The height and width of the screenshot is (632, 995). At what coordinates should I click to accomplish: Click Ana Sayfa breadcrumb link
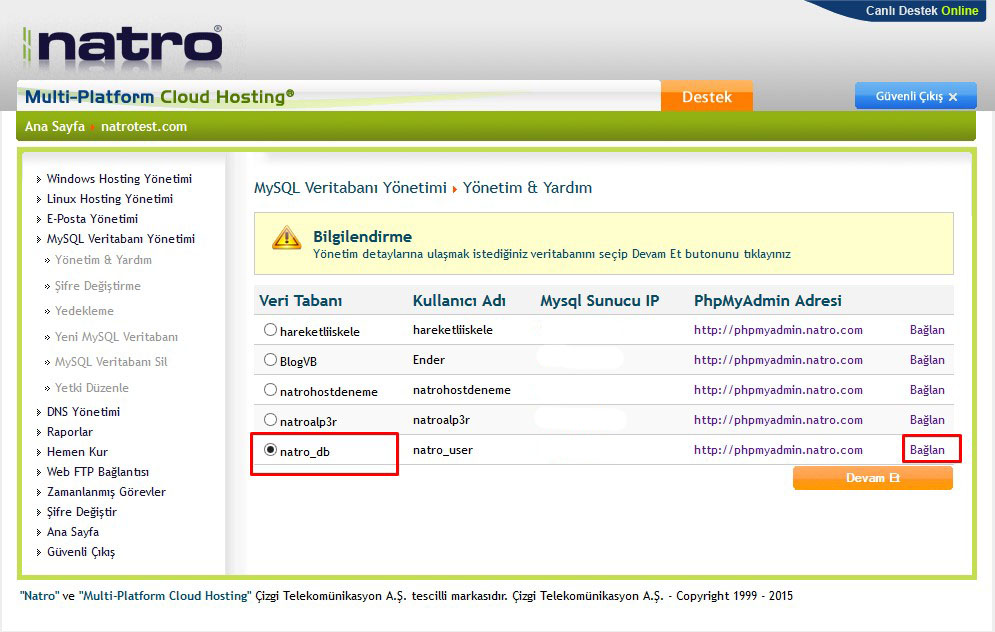[55, 126]
